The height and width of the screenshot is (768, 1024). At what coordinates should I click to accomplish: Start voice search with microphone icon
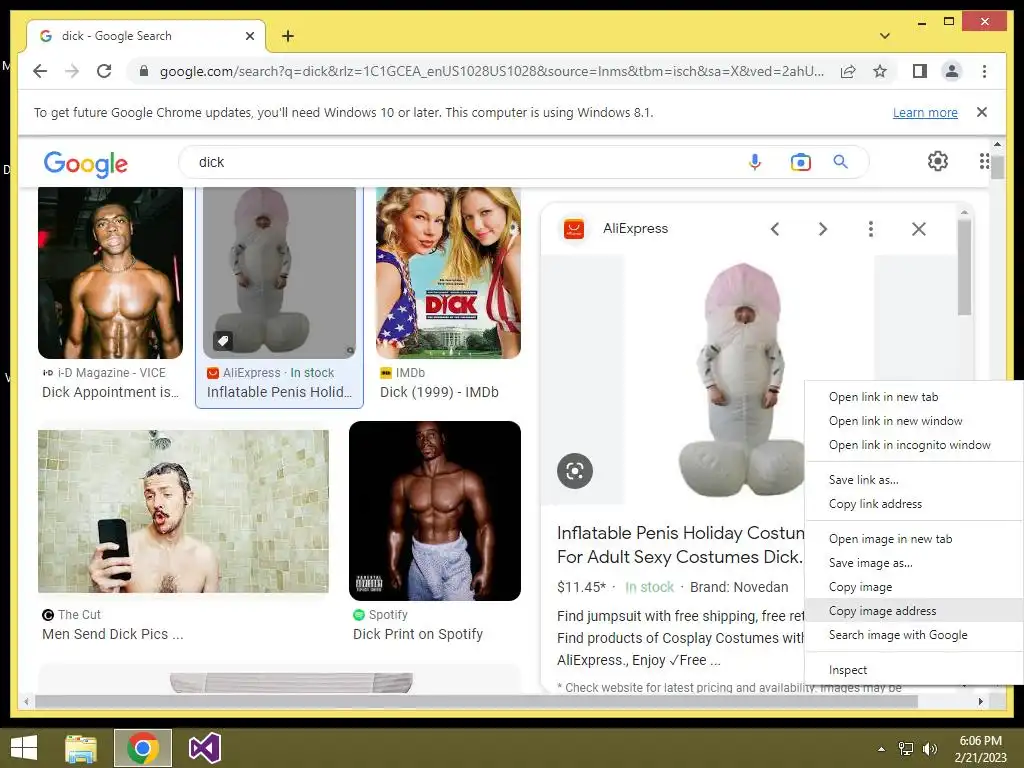pos(754,162)
